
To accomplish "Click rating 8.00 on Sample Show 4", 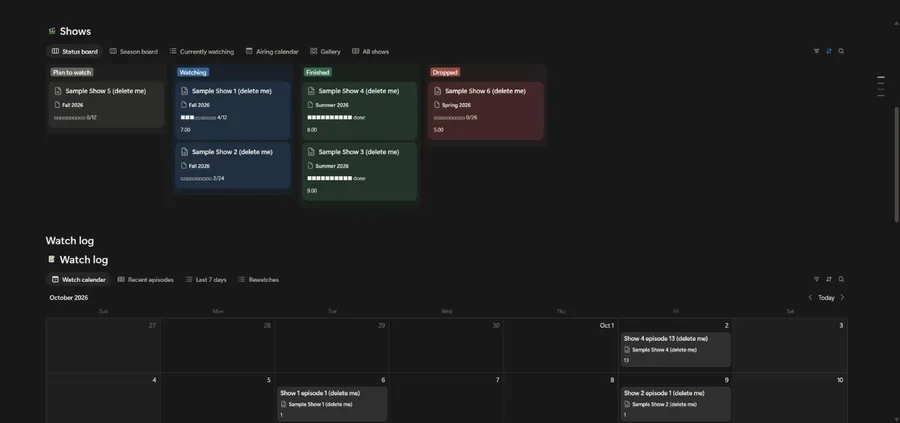I will [312, 130].
